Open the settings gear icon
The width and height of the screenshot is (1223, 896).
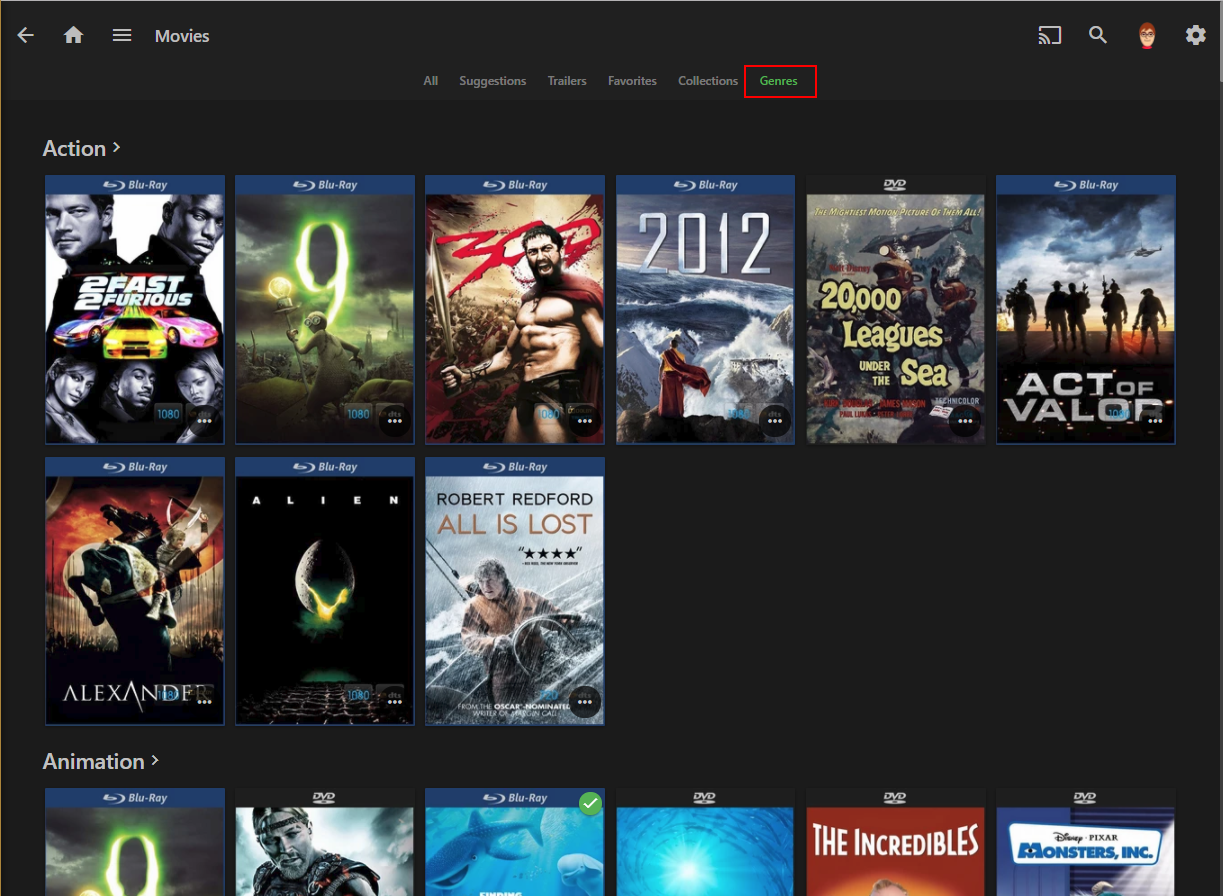1195,34
